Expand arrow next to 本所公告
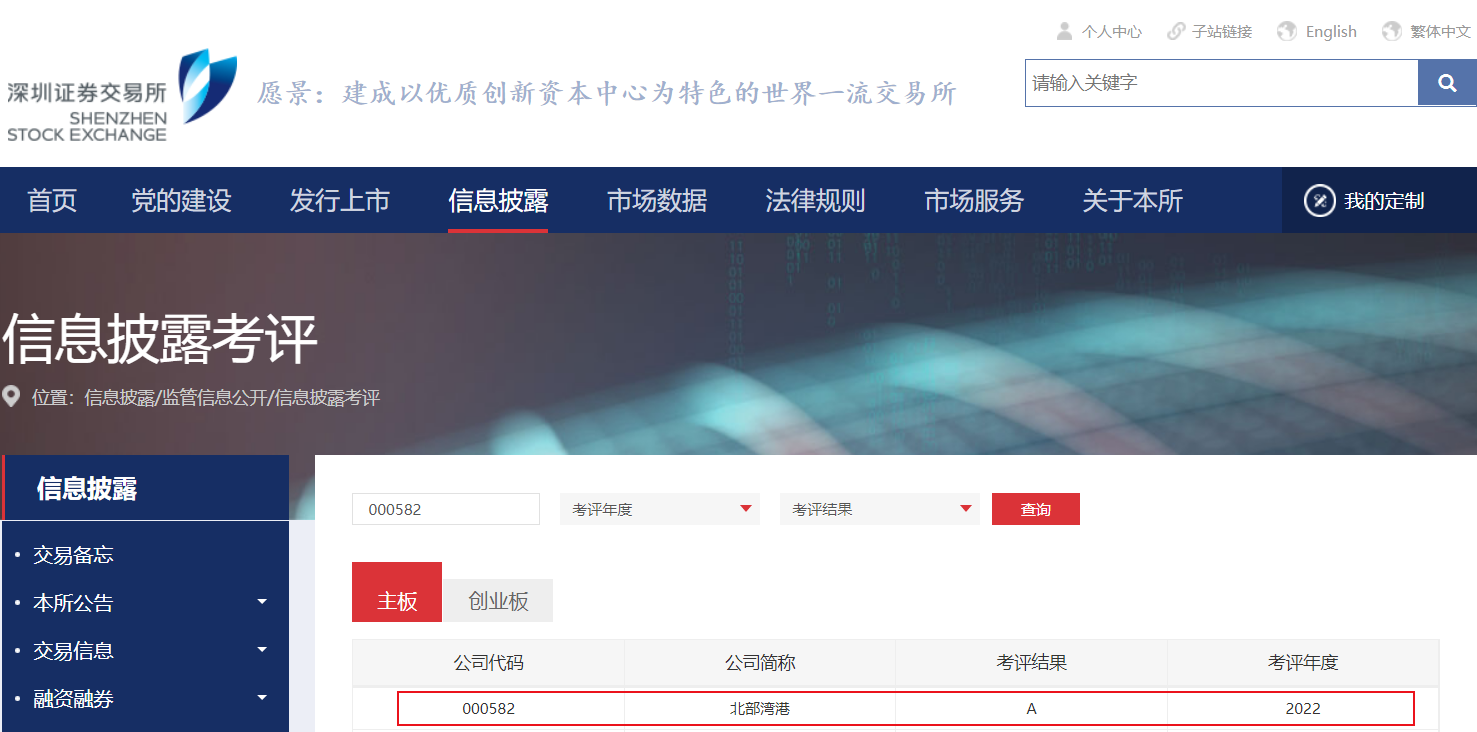 (262, 602)
